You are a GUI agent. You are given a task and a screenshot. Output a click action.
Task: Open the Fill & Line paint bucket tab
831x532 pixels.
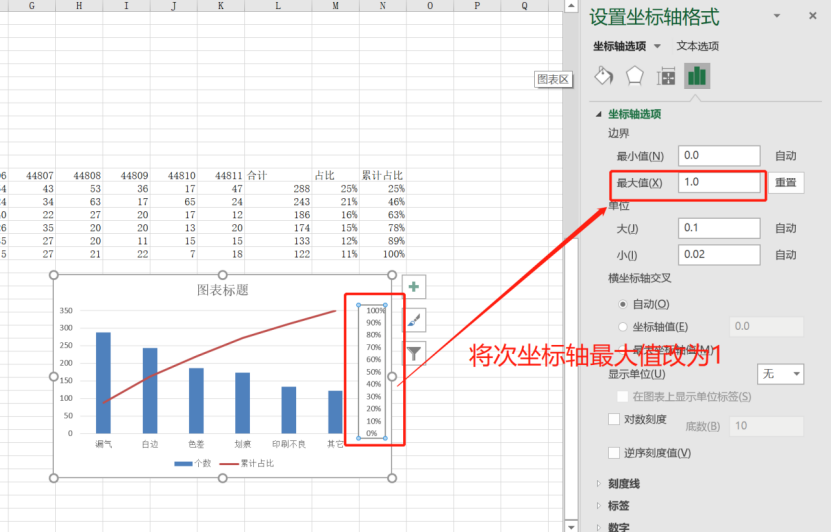604,76
